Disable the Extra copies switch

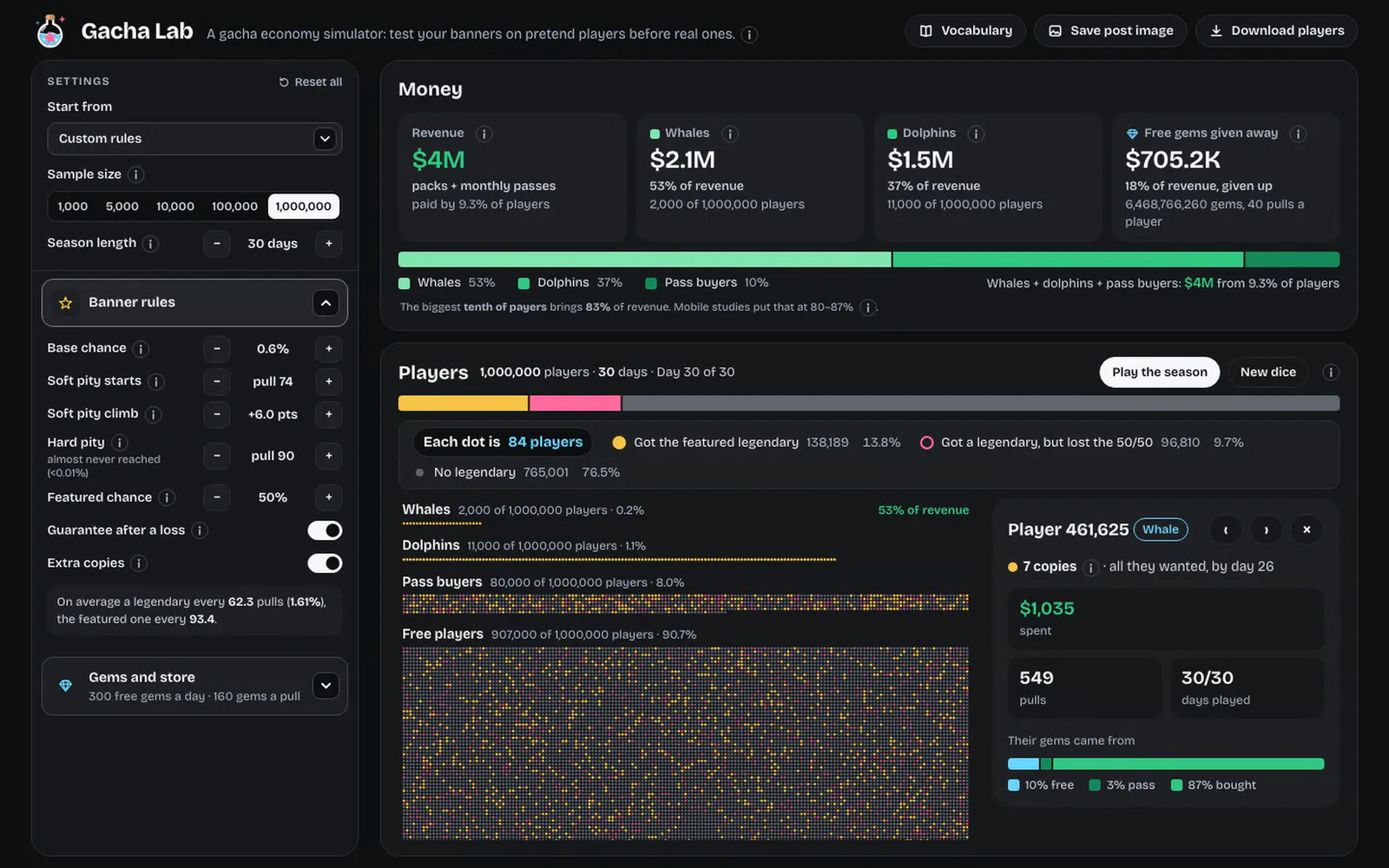pyautogui.click(x=325, y=563)
